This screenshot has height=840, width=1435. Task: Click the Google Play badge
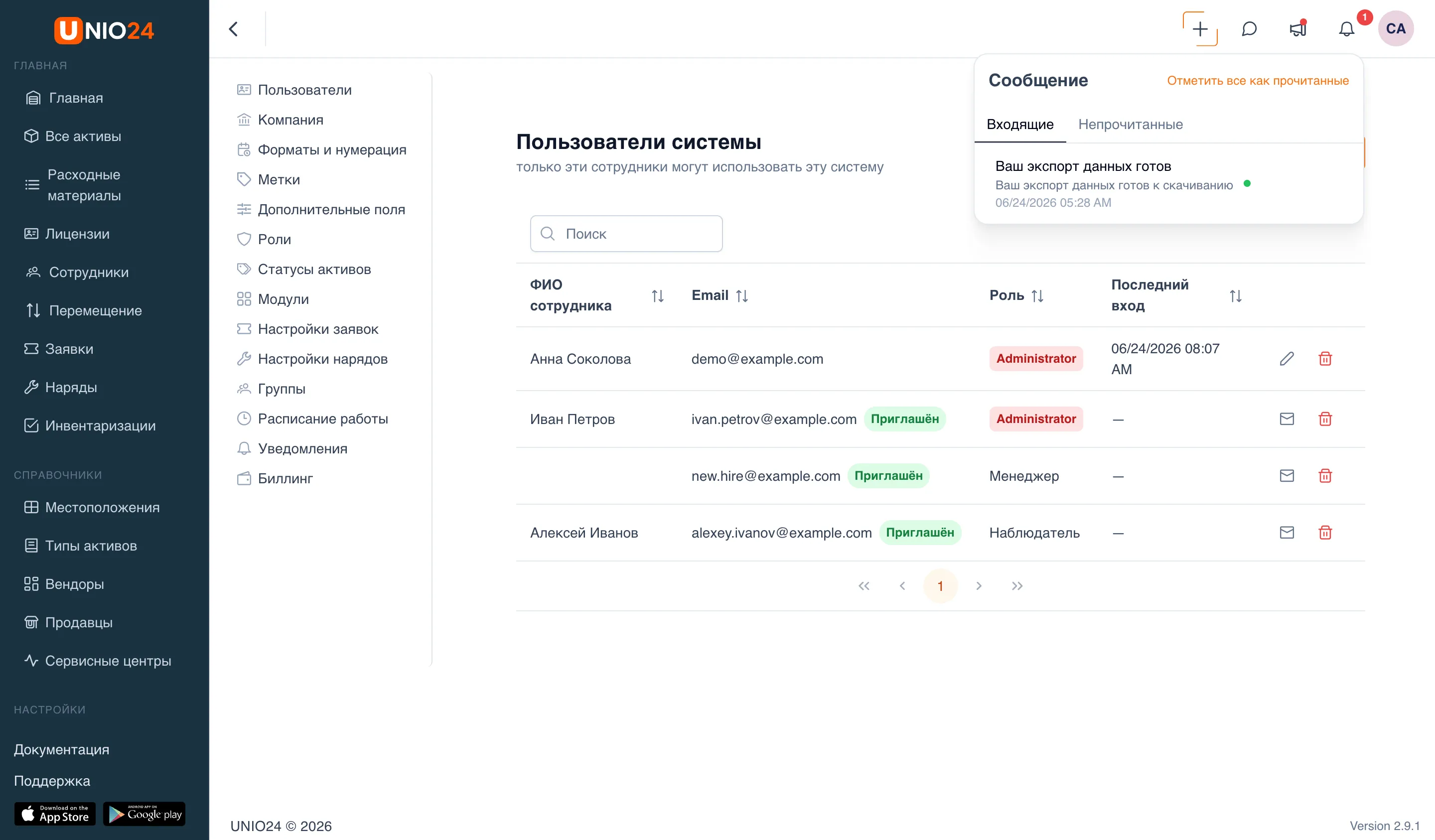coord(144,814)
